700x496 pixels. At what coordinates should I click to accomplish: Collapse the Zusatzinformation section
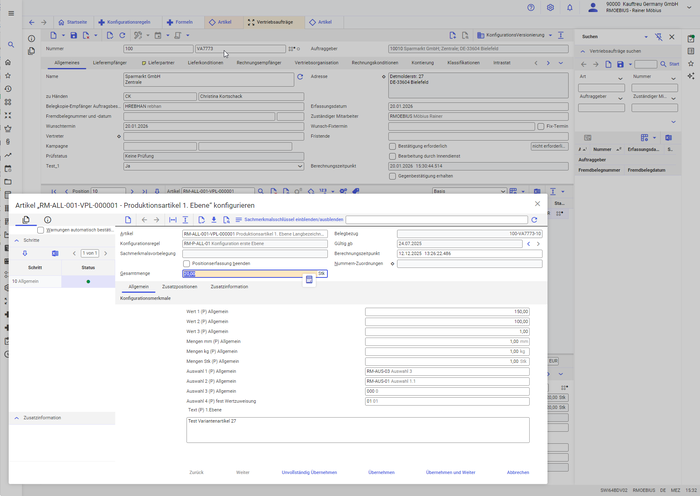coord(17,417)
